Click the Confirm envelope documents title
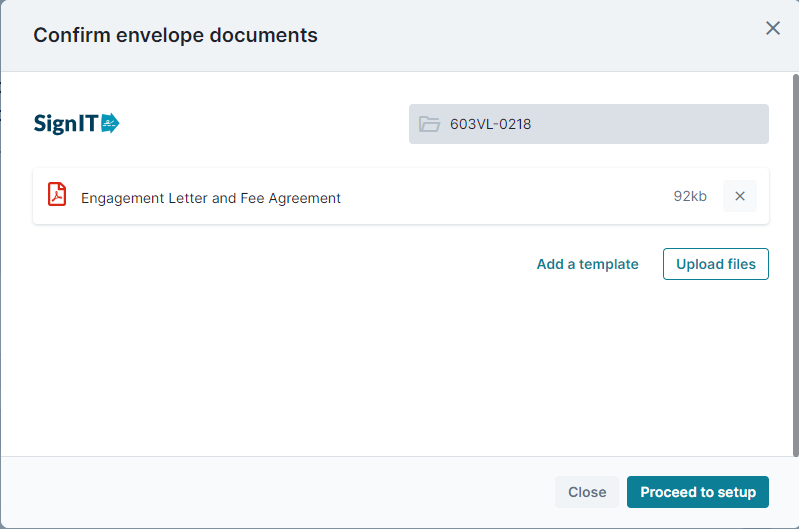The height and width of the screenshot is (529, 799). (x=175, y=35)
